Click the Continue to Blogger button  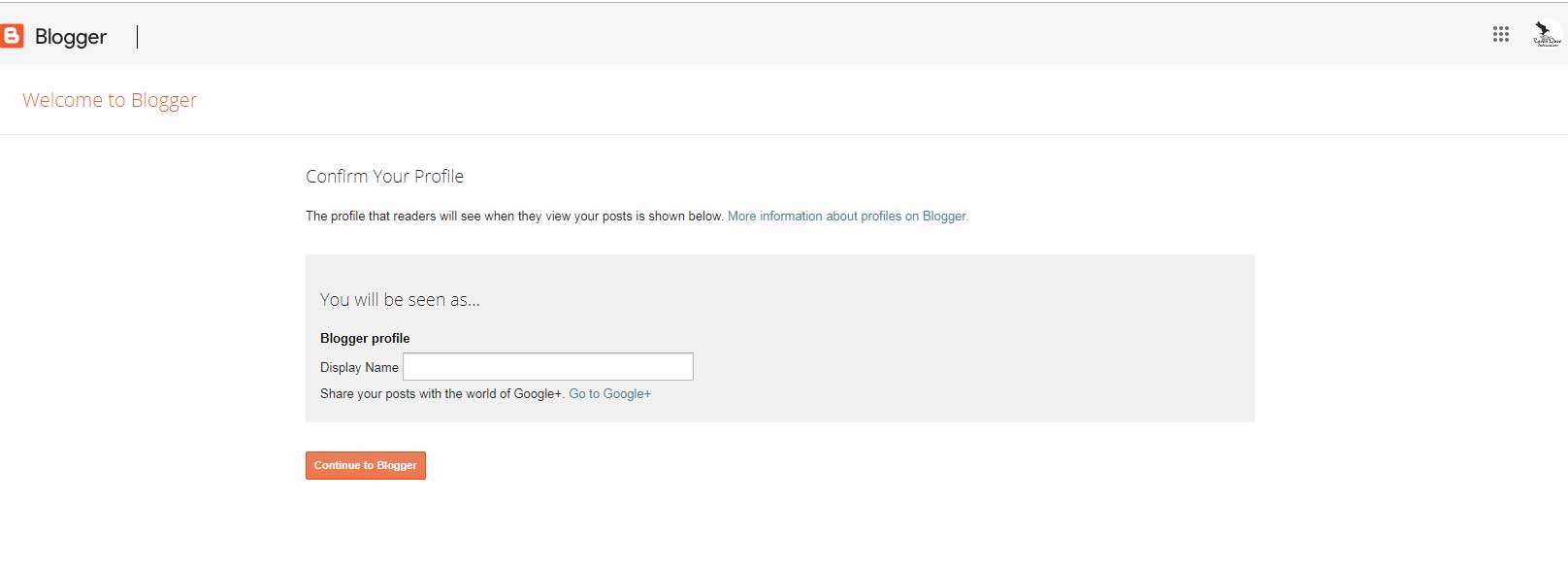366,465
